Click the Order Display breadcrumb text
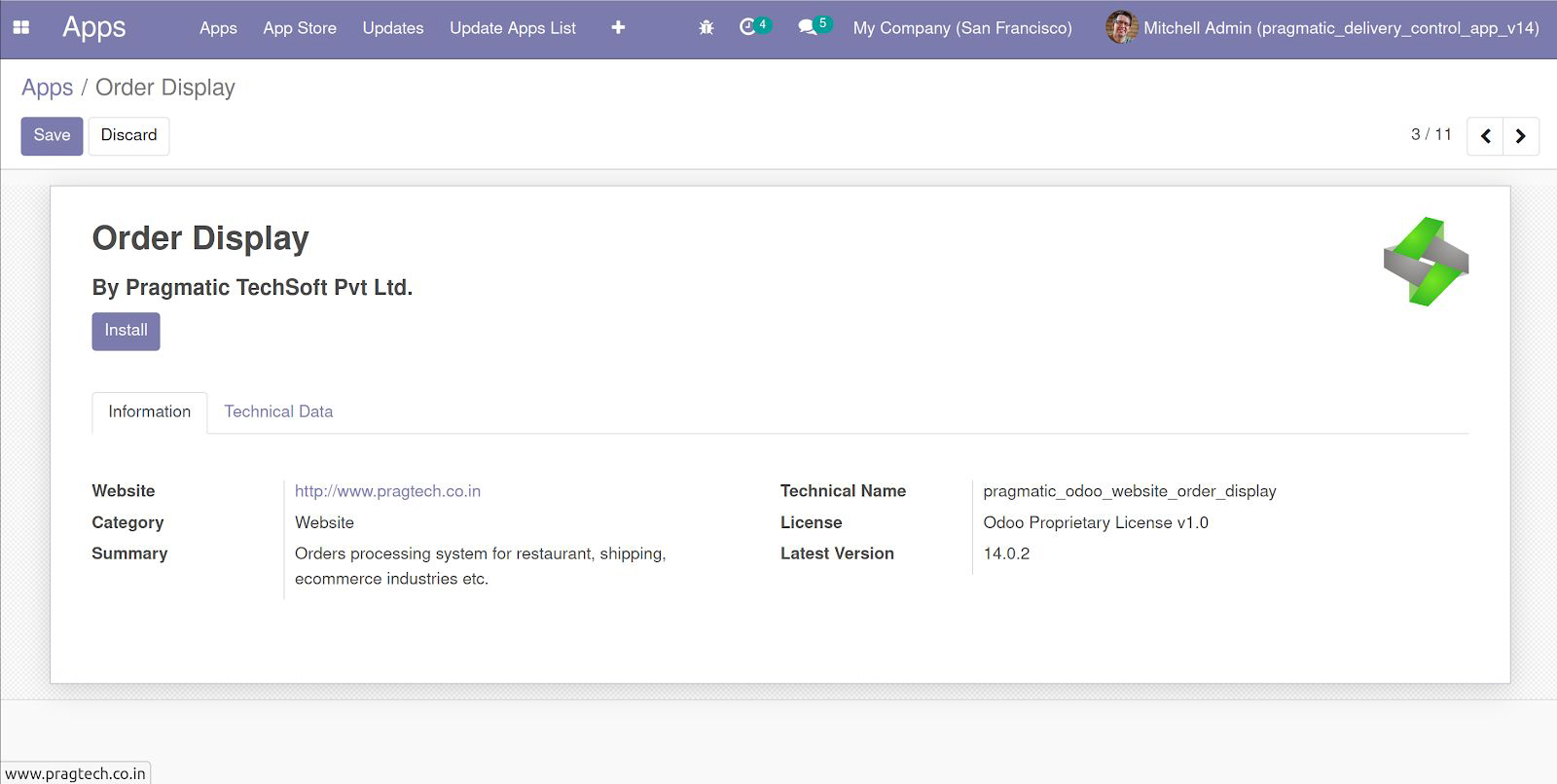This screenshot has height=784, width=1557. click(165, 88)
